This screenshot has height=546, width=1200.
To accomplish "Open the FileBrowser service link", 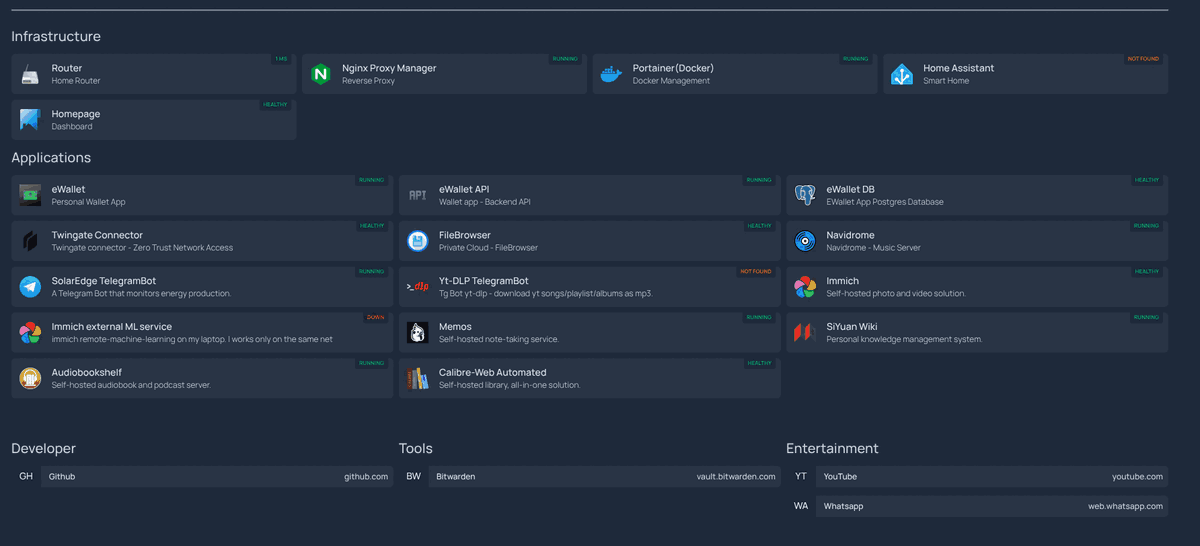I will coord(589,241).
